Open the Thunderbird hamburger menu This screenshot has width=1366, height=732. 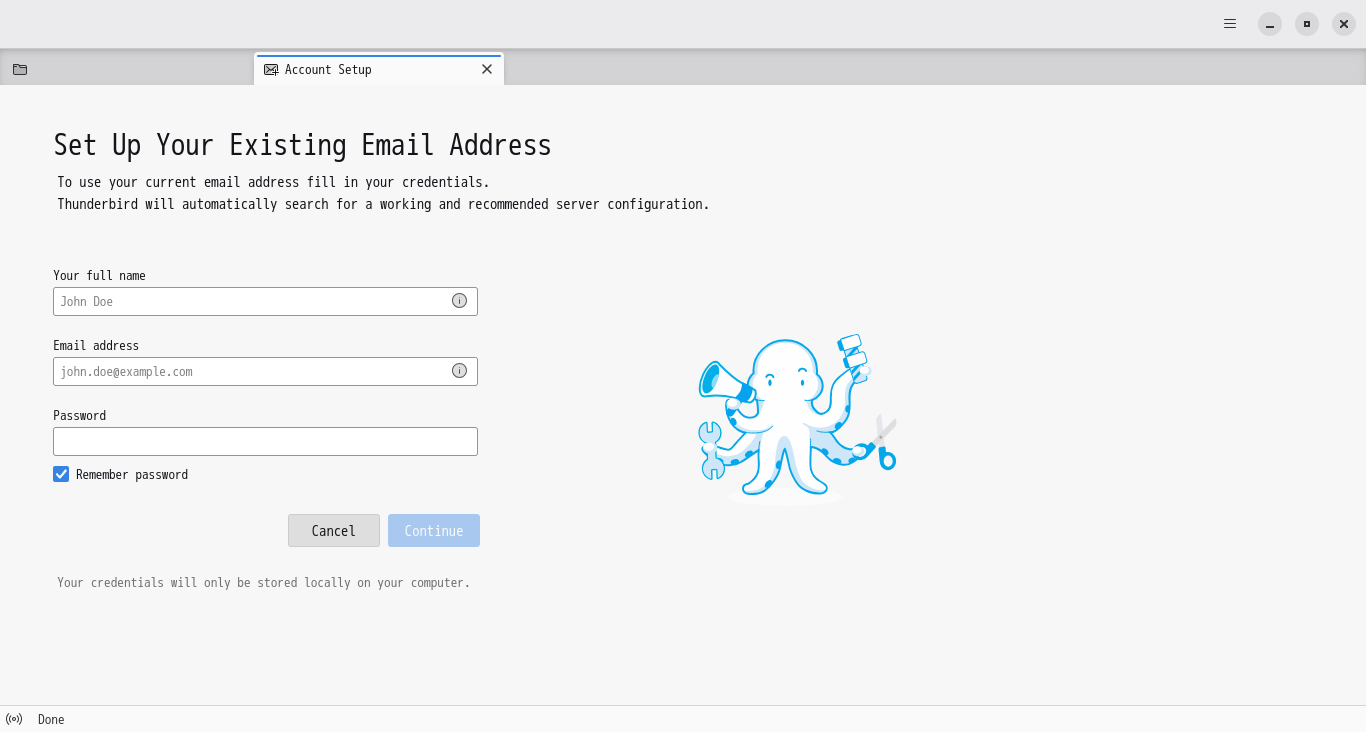click(x=1230, y=24)
